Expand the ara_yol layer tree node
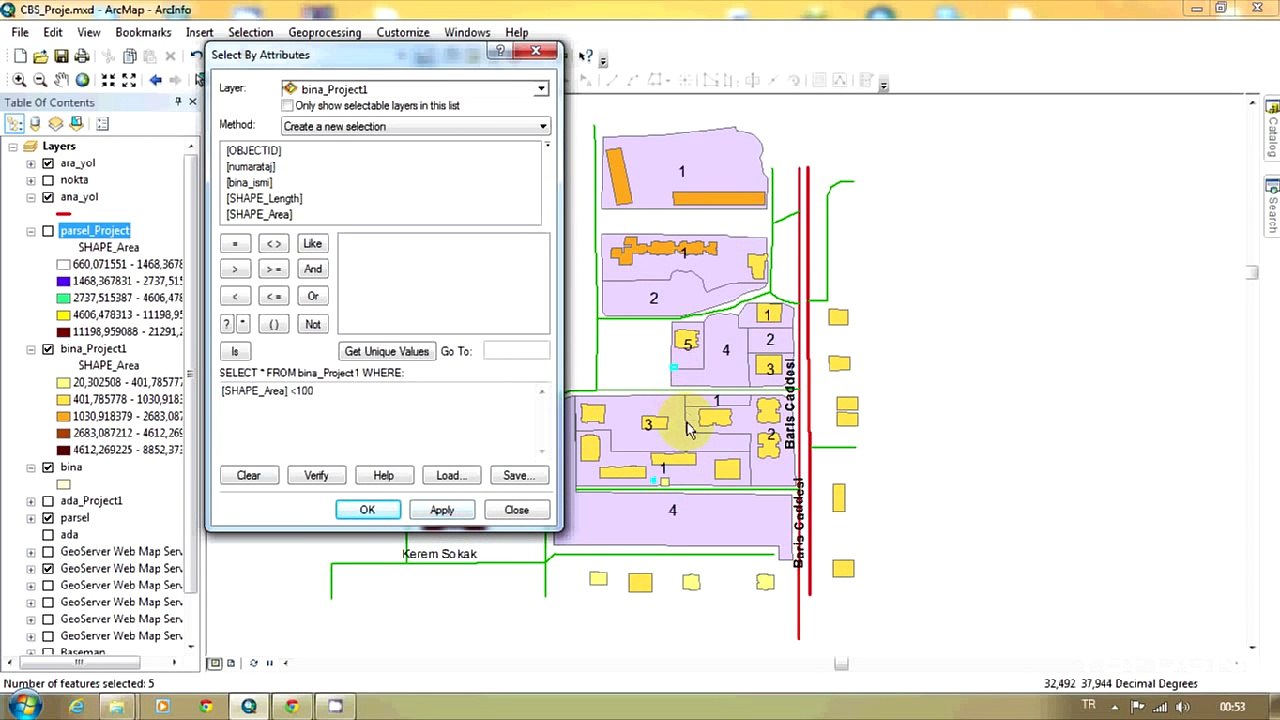The image size is (1280, 720). (31, 163)
